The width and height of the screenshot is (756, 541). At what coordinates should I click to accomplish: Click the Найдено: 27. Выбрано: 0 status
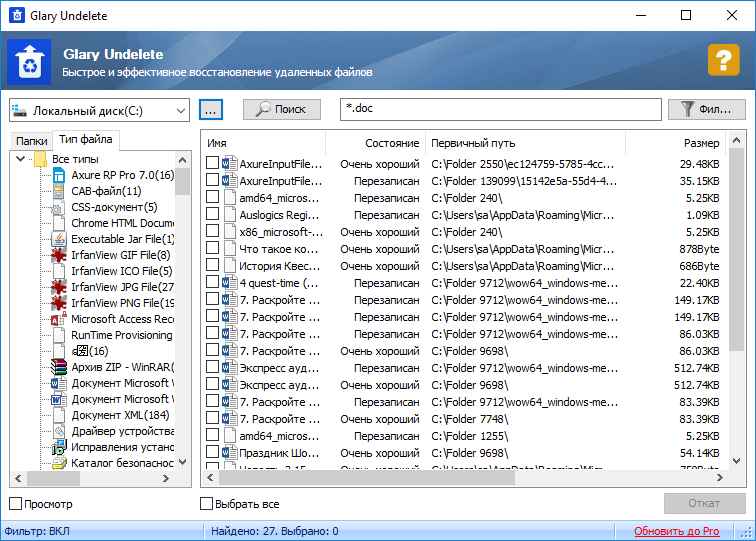coord(275,531)
